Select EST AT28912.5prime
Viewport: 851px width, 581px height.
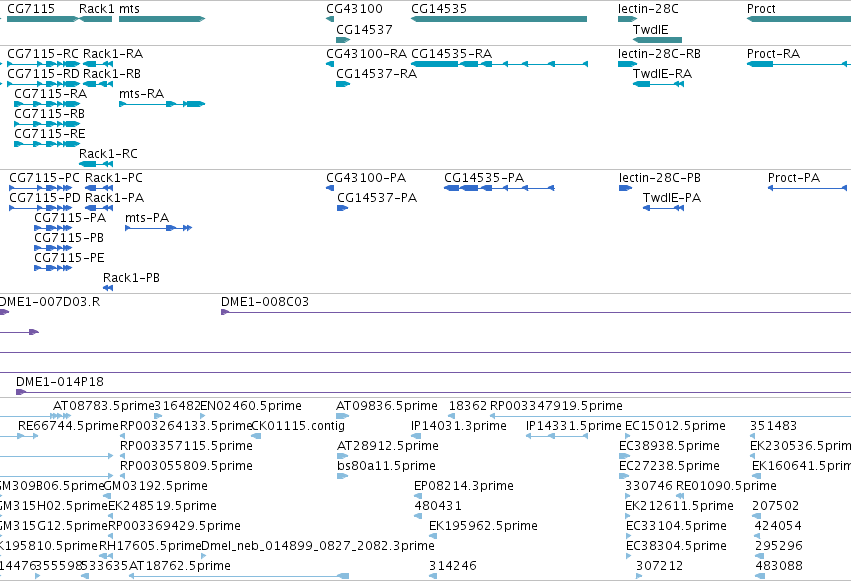(342, 456)
